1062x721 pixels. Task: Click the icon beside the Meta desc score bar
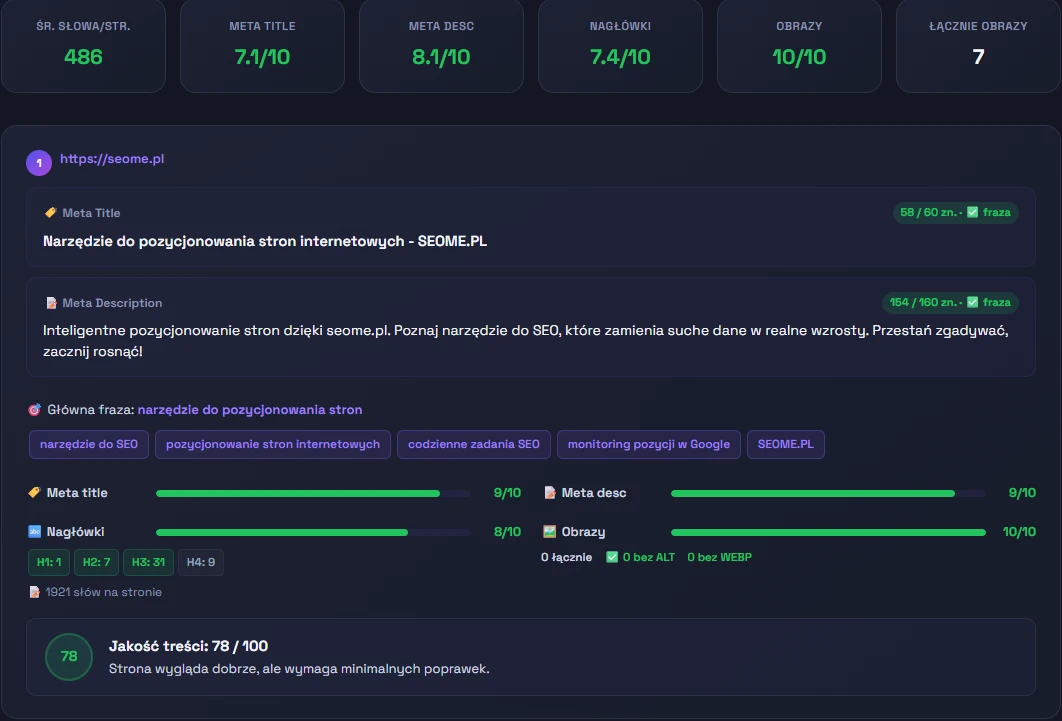pos(549,493)
